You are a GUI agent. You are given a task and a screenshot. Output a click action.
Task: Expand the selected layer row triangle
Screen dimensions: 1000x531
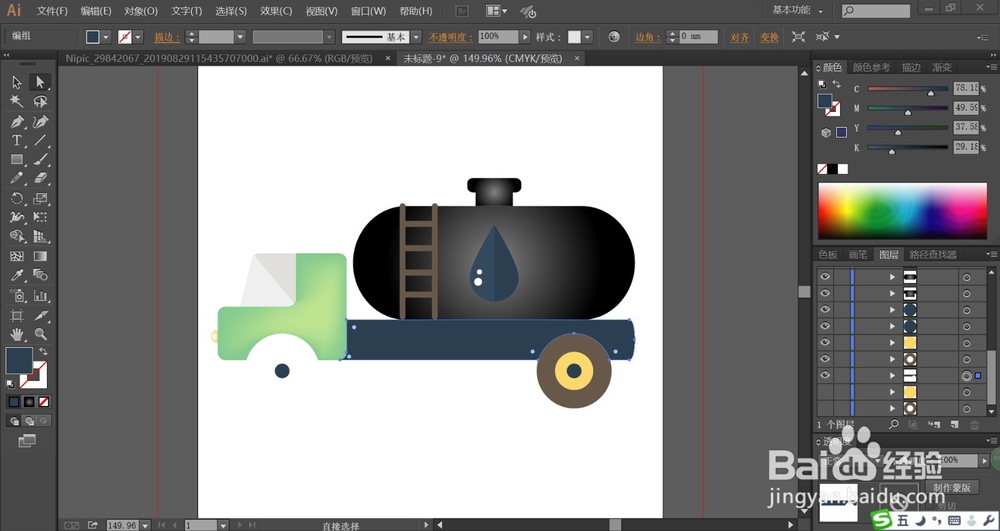pos(892,376)
